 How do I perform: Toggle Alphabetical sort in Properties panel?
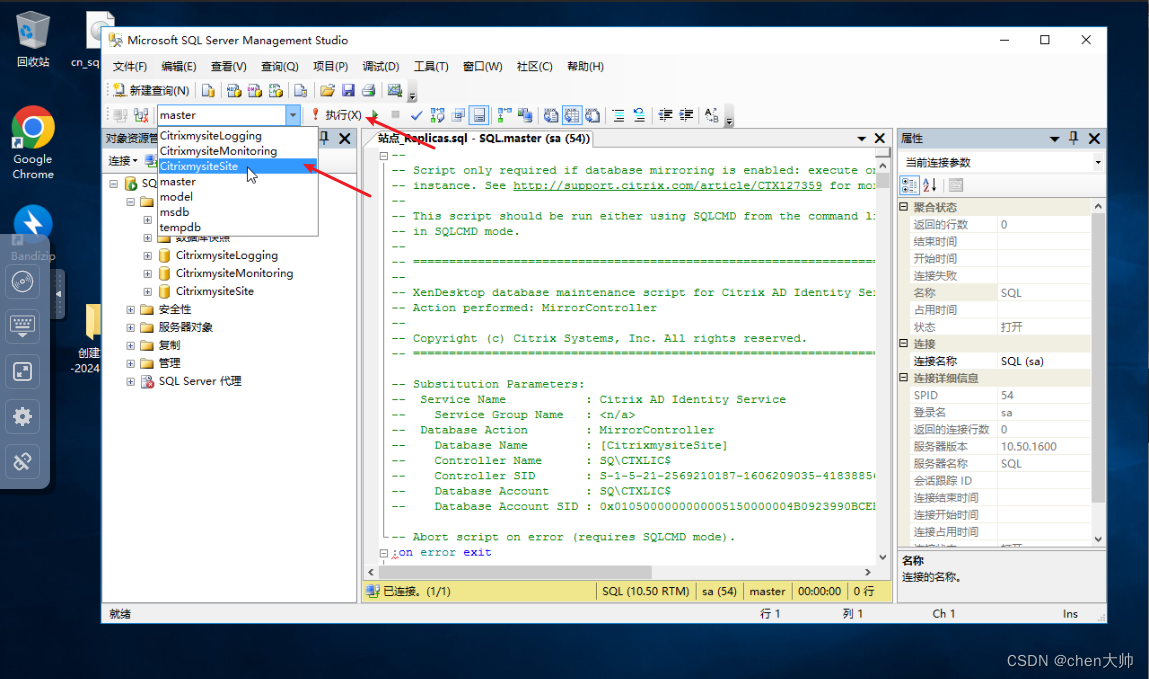pyautogui.click(x=929, y=185)
